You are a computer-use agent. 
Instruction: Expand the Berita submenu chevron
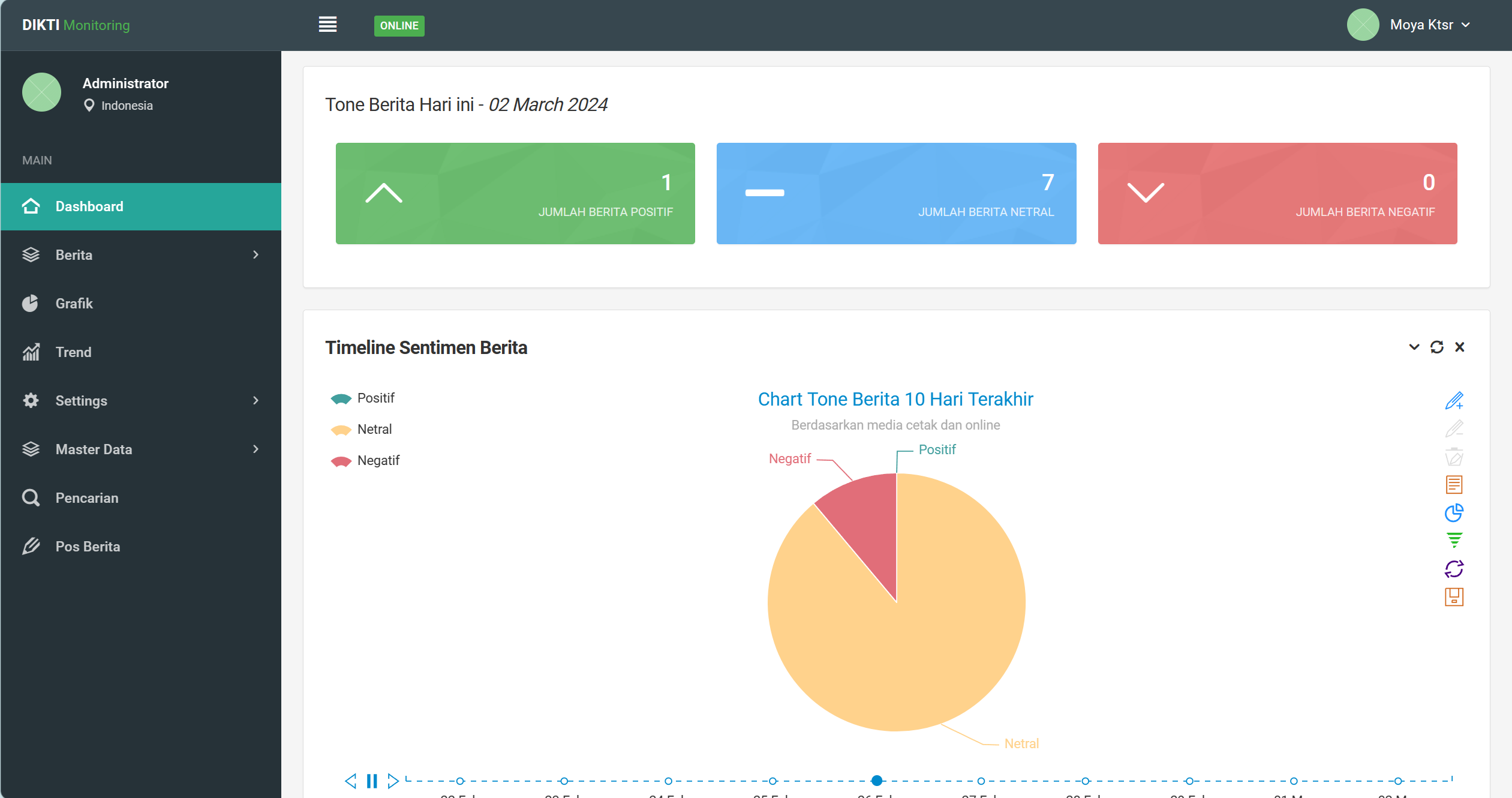[x=256, y=255]
